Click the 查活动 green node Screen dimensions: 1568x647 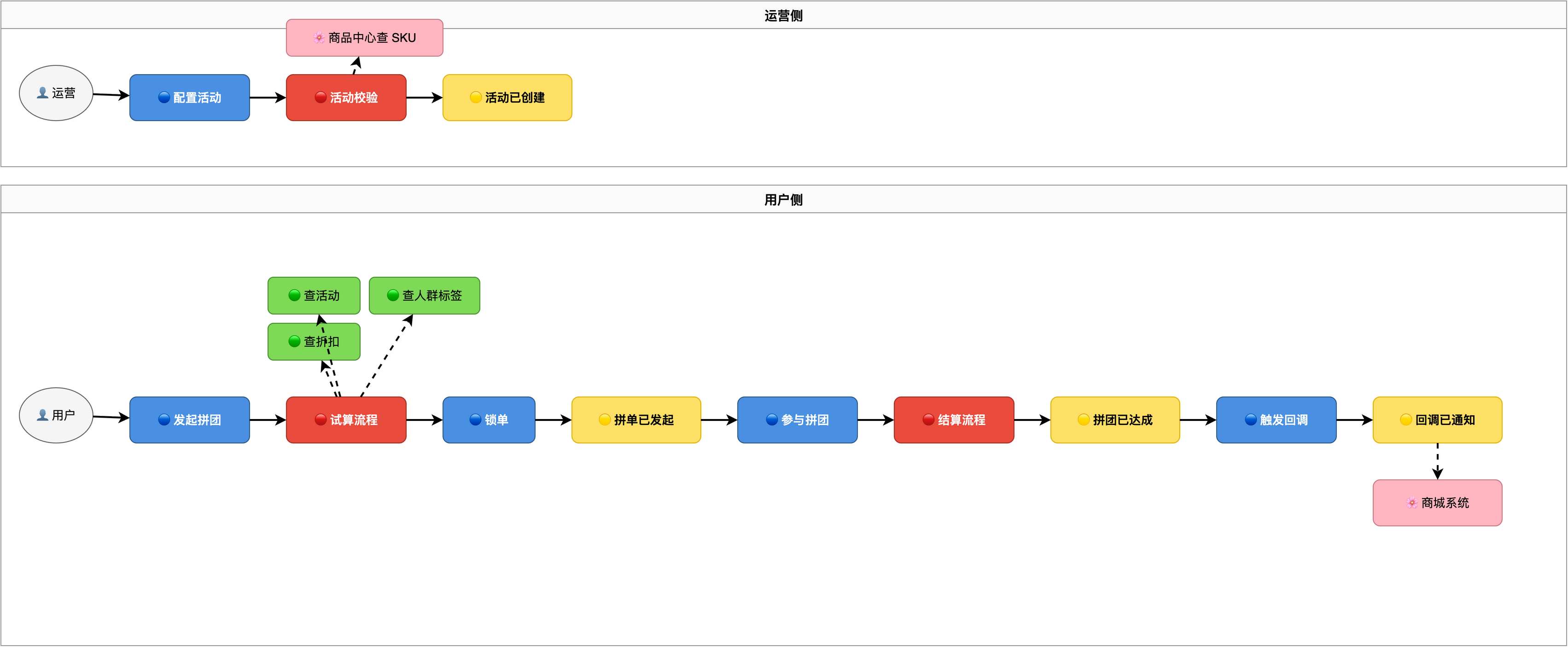314,295
